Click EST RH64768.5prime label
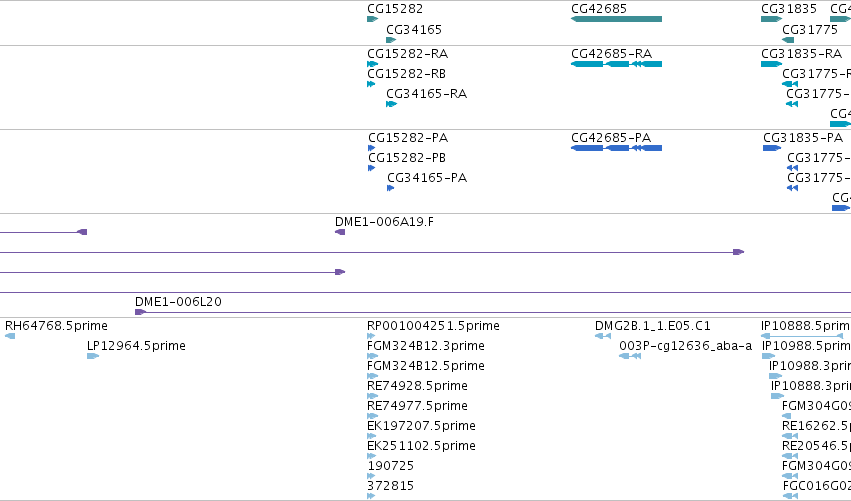851x501 pixels. [56, 326]
